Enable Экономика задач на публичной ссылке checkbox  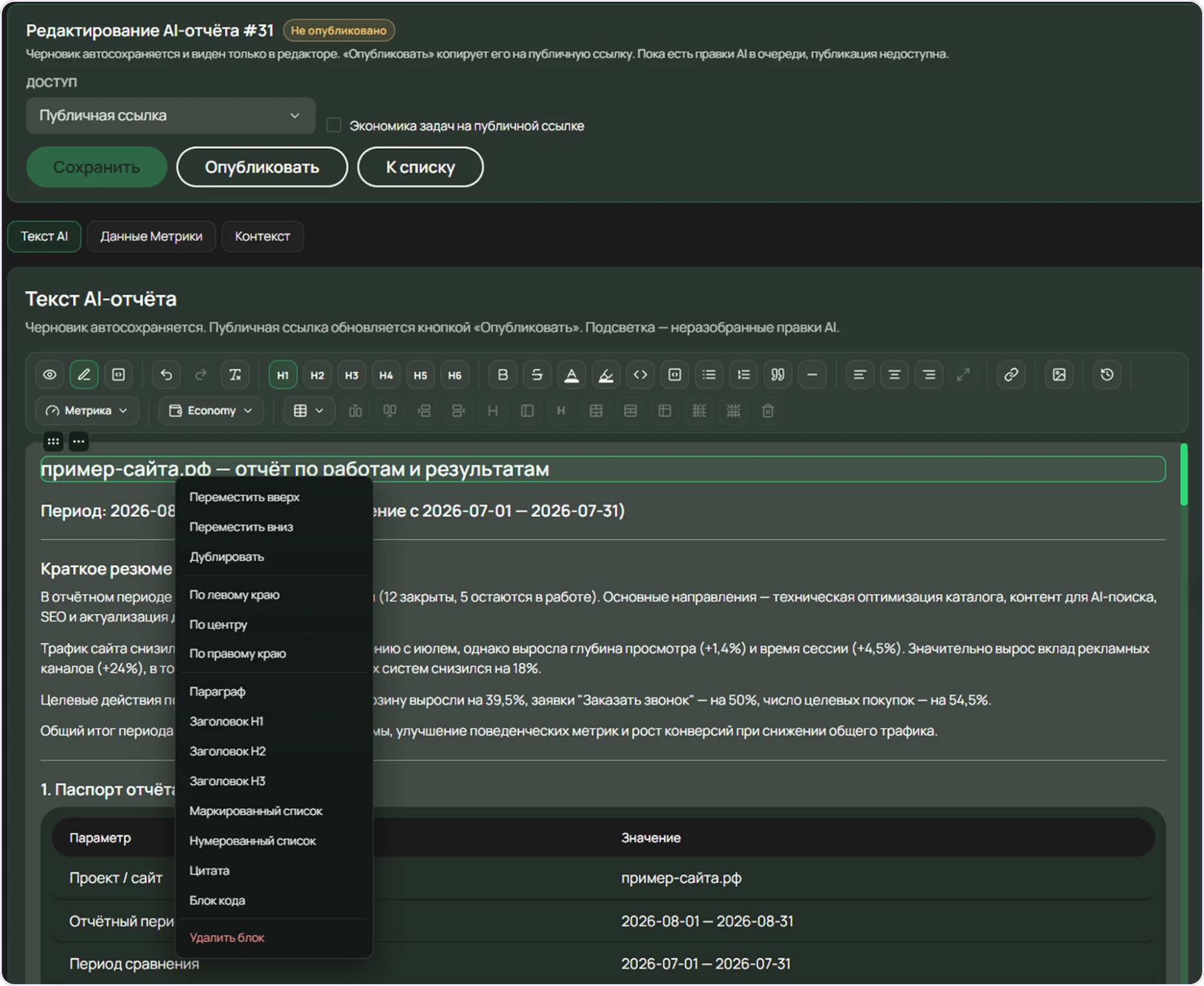click(334, 125)
